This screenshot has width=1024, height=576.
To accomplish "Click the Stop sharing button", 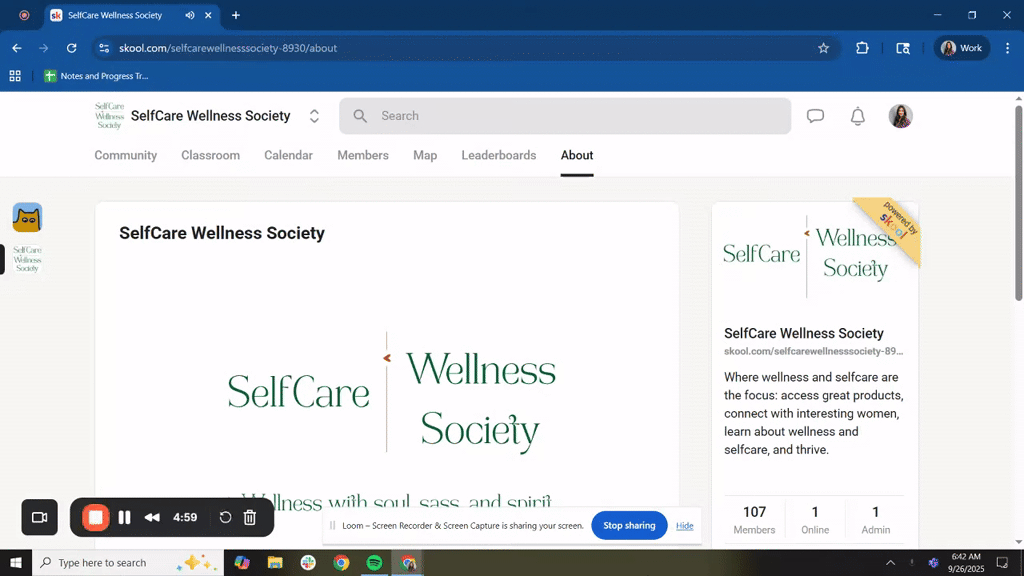I will (x=629, y=526).
